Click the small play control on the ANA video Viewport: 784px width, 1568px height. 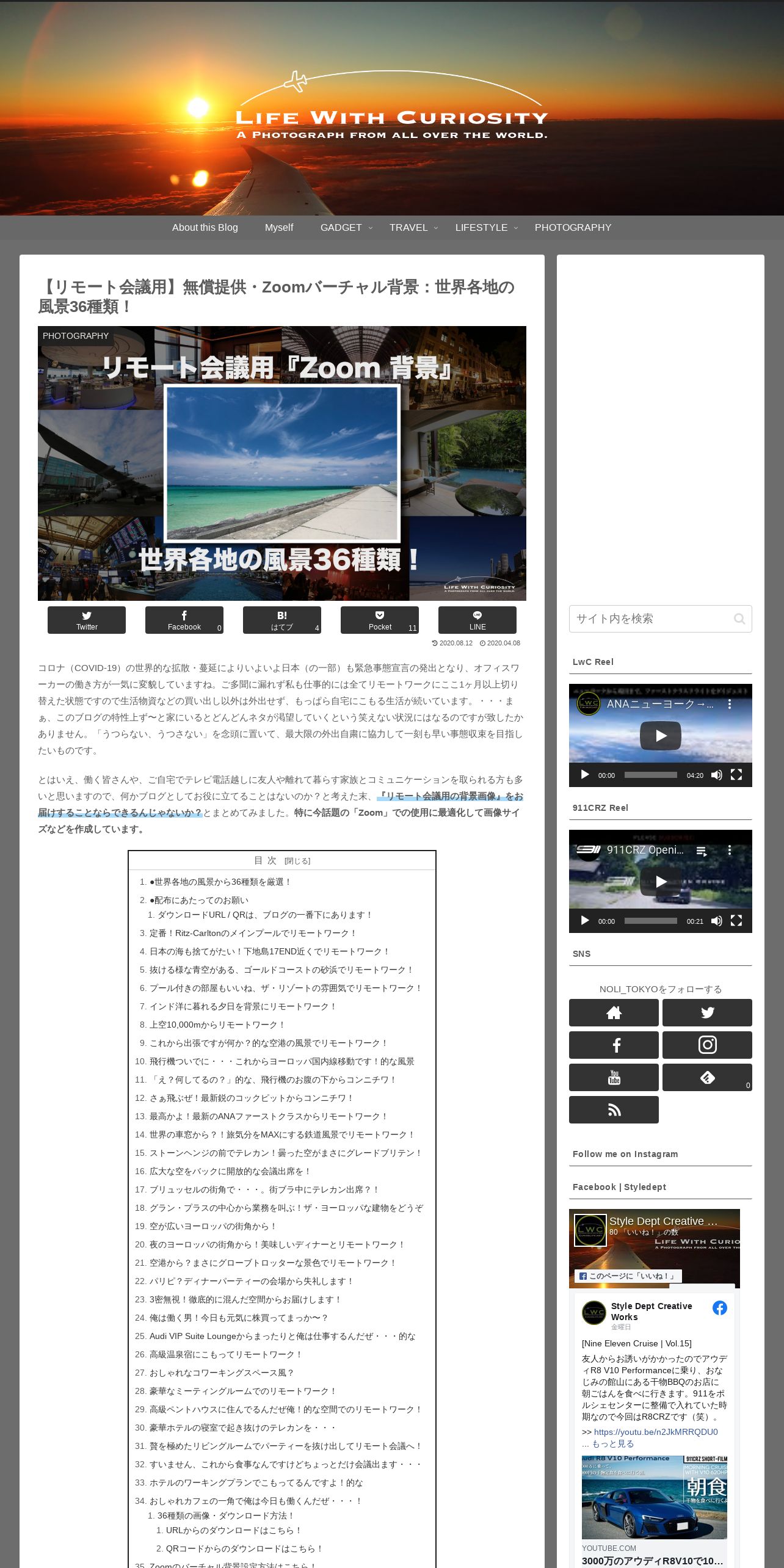[x=585, y=775]
